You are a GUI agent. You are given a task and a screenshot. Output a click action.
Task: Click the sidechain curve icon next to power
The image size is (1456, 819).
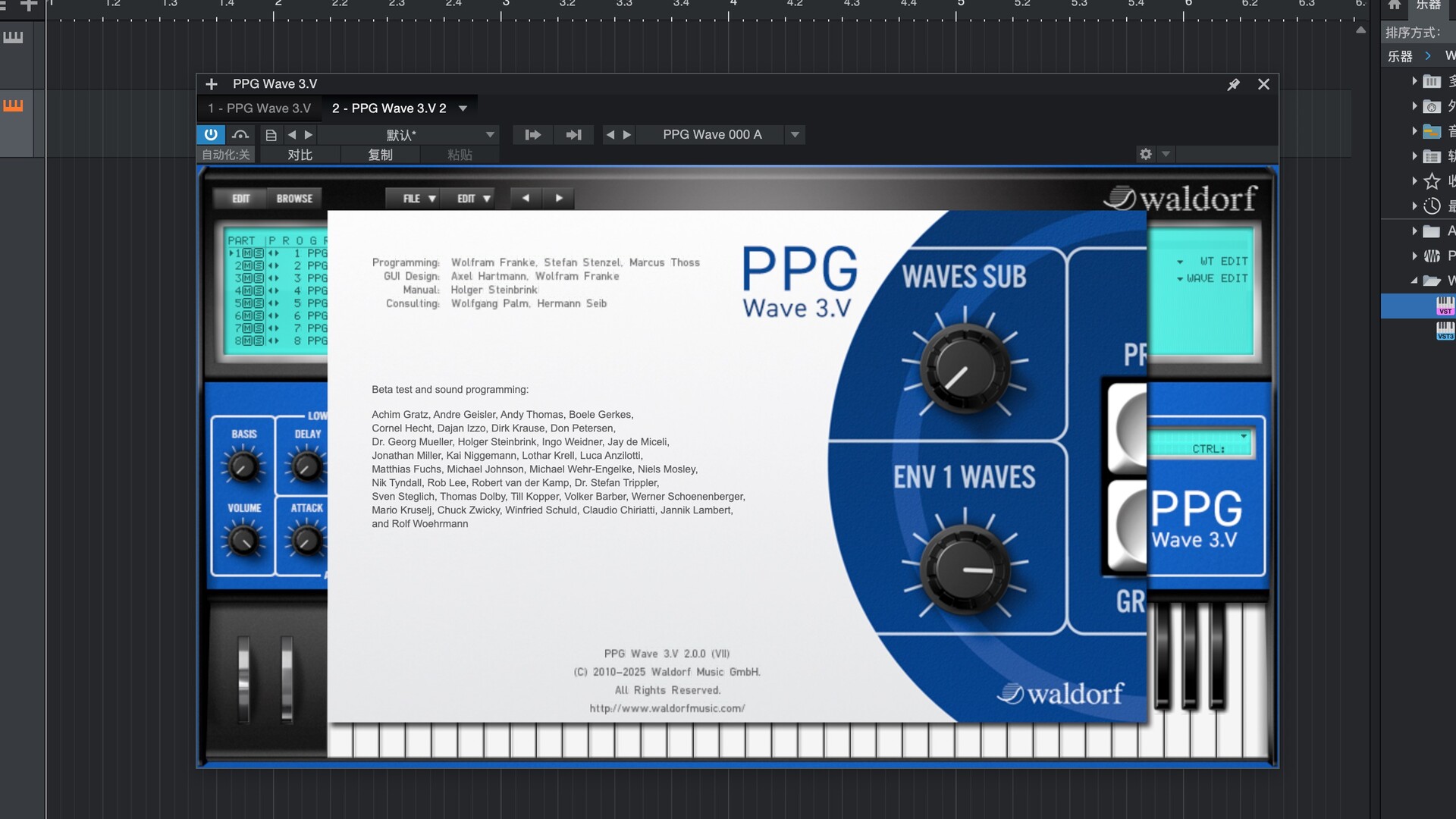coord(240,134)
